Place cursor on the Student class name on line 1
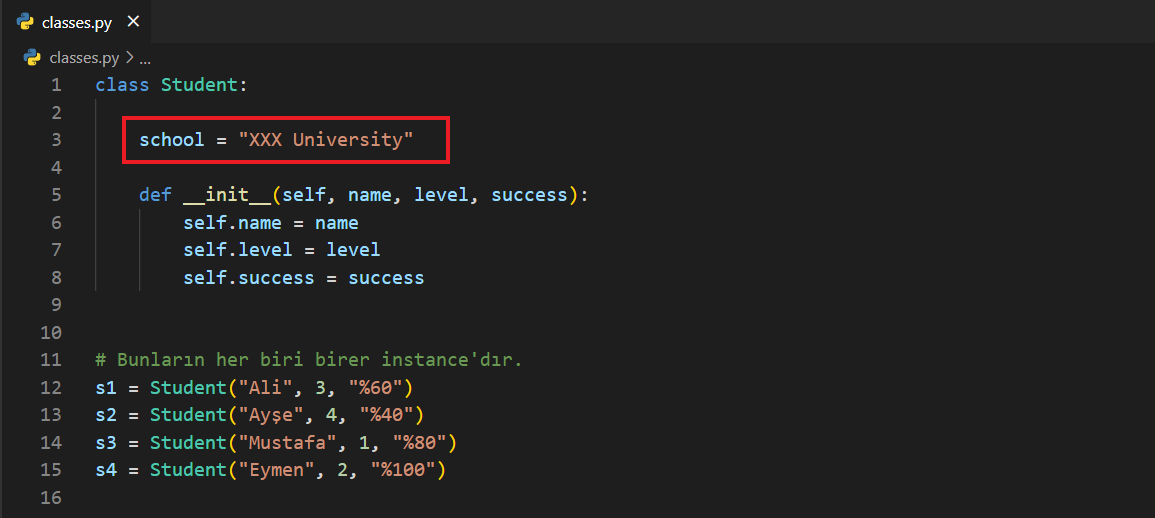1155x518 pixels. (198, 85)
